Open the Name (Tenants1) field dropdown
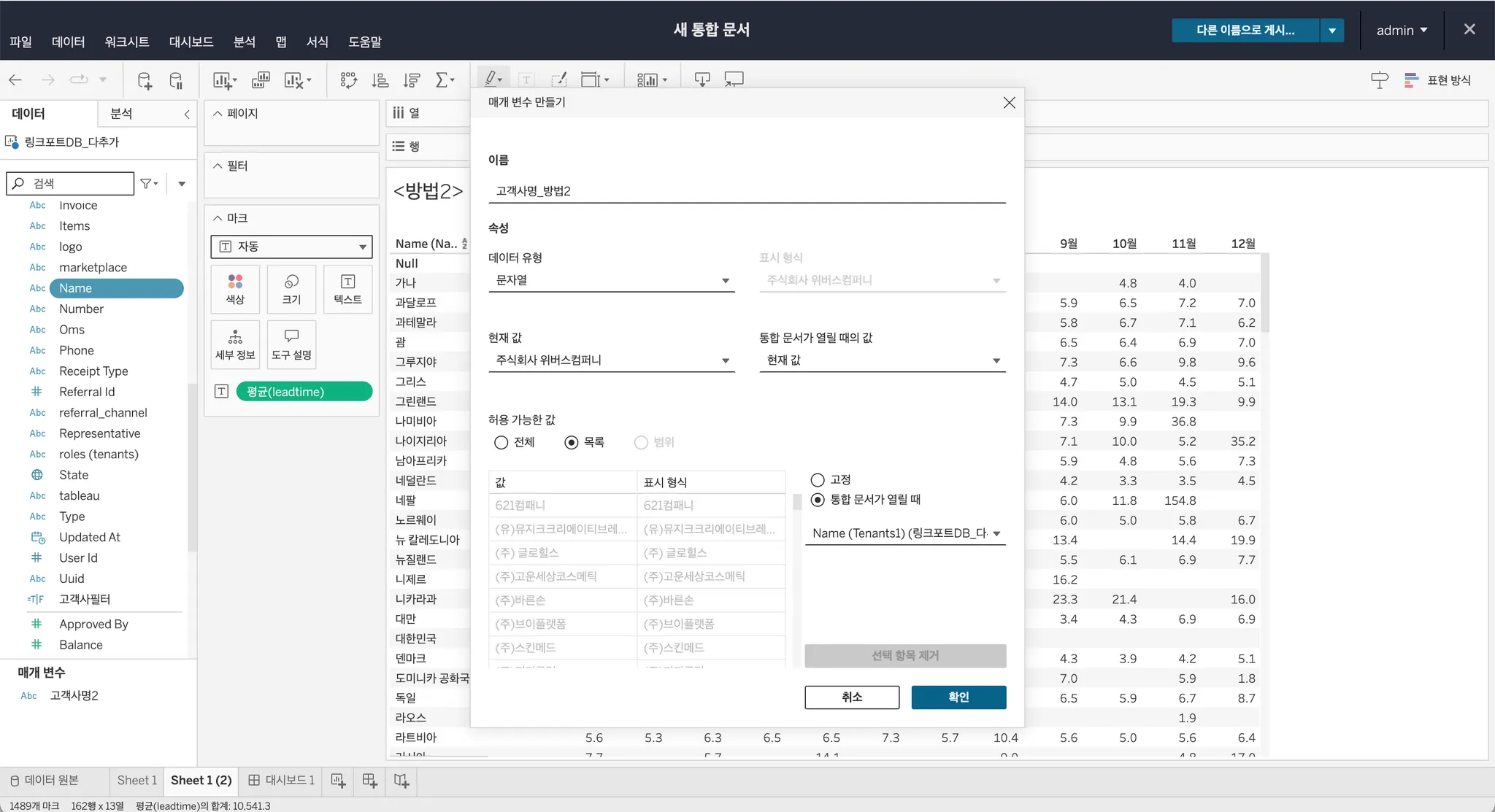The image size is (1495, 812). tap(905, 533)
